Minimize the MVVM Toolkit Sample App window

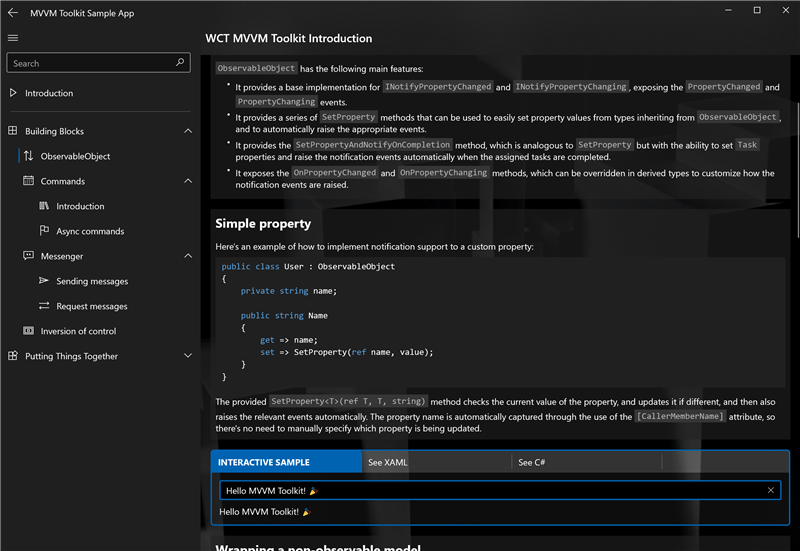[x=728, y=10]
